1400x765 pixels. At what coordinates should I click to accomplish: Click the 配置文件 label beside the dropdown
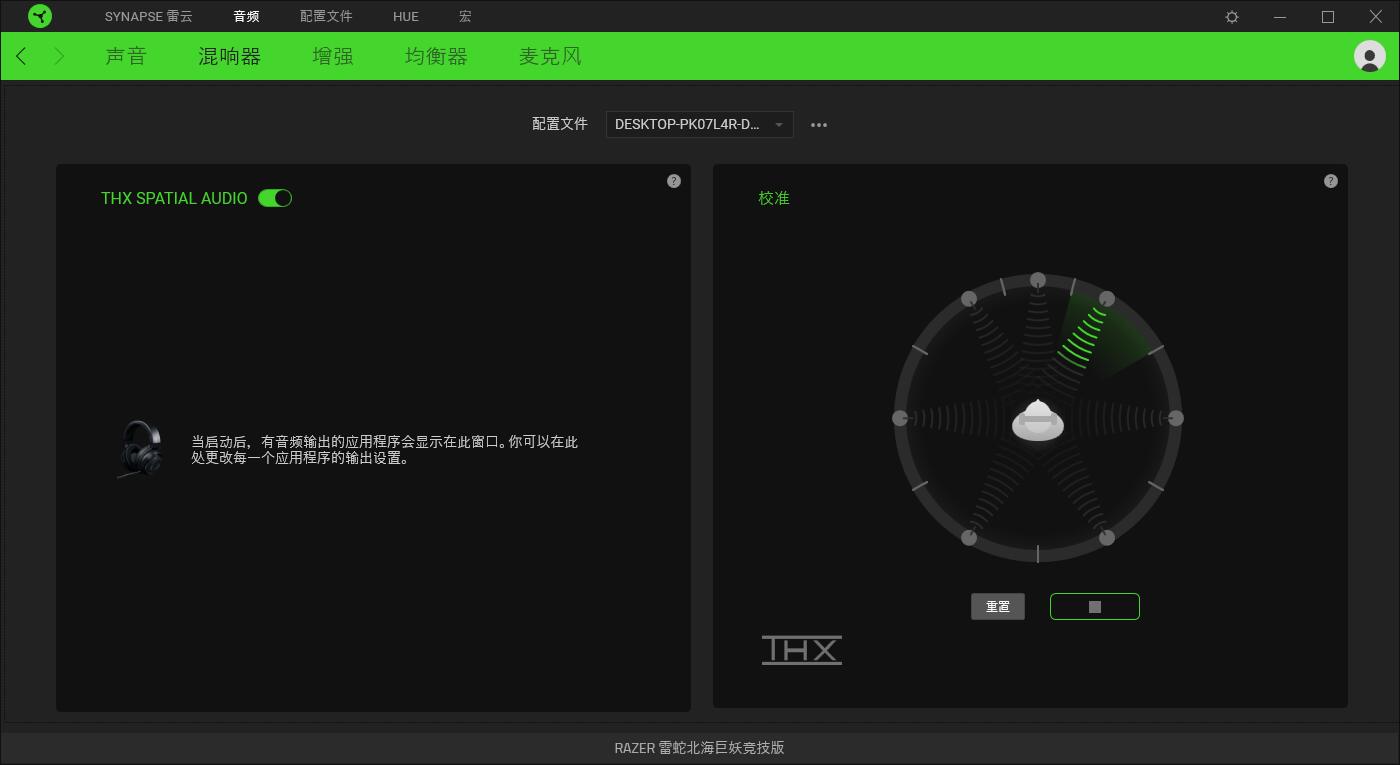(560, 124)
